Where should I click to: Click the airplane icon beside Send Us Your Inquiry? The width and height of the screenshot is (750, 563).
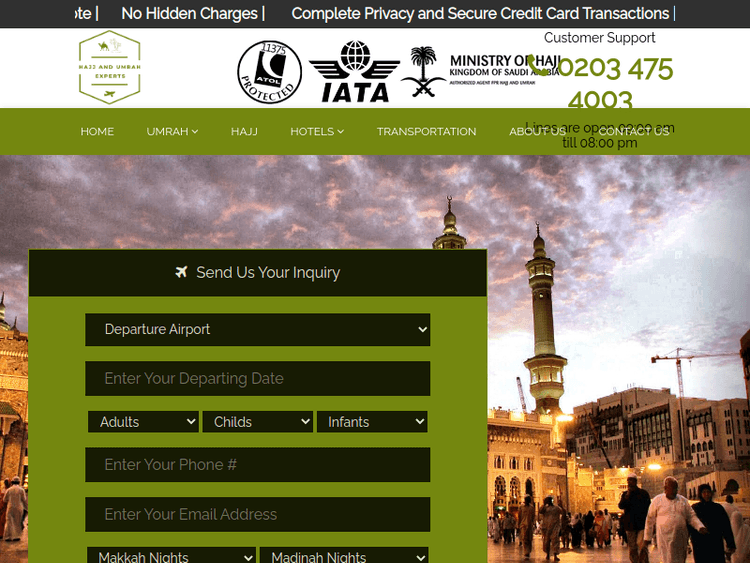181,272
